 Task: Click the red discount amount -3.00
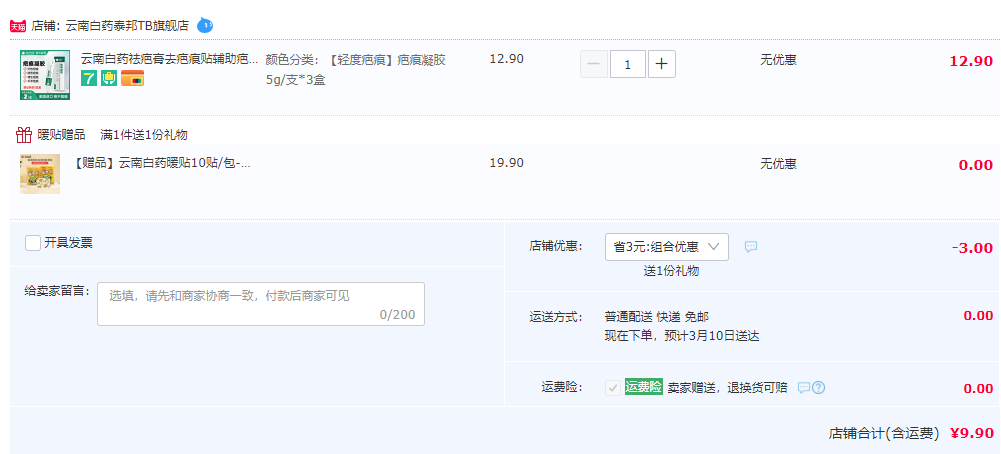click(972, 248)
